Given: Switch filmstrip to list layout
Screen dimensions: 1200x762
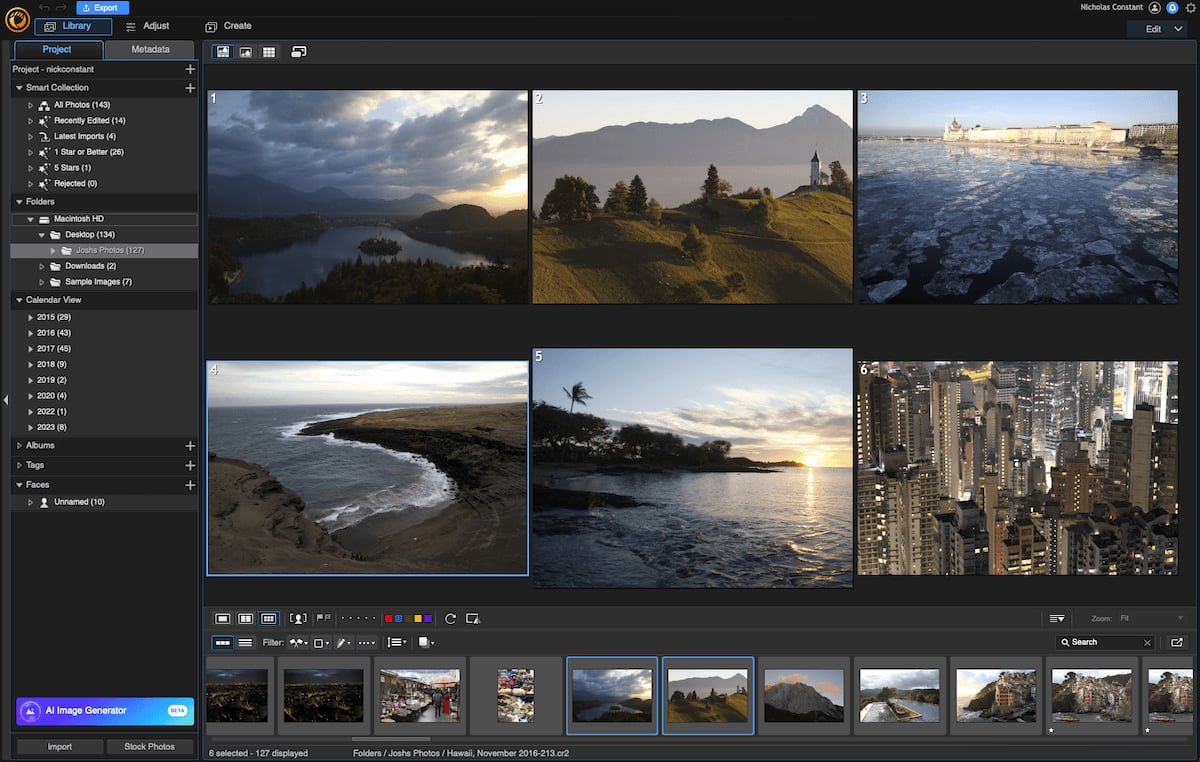Looking at the screenshot, I should tap(246, 642).
